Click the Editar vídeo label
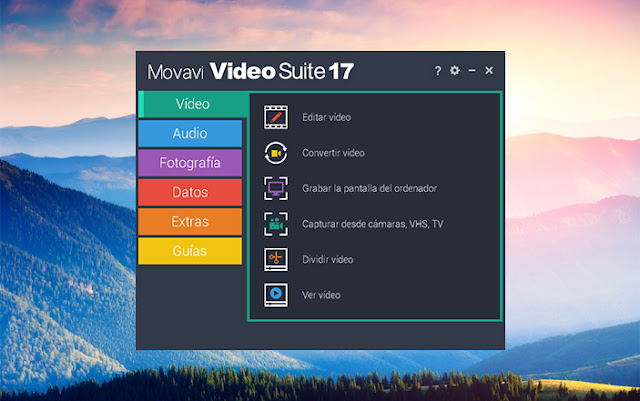Screen dimensions: 640x401 click(327, 117)
